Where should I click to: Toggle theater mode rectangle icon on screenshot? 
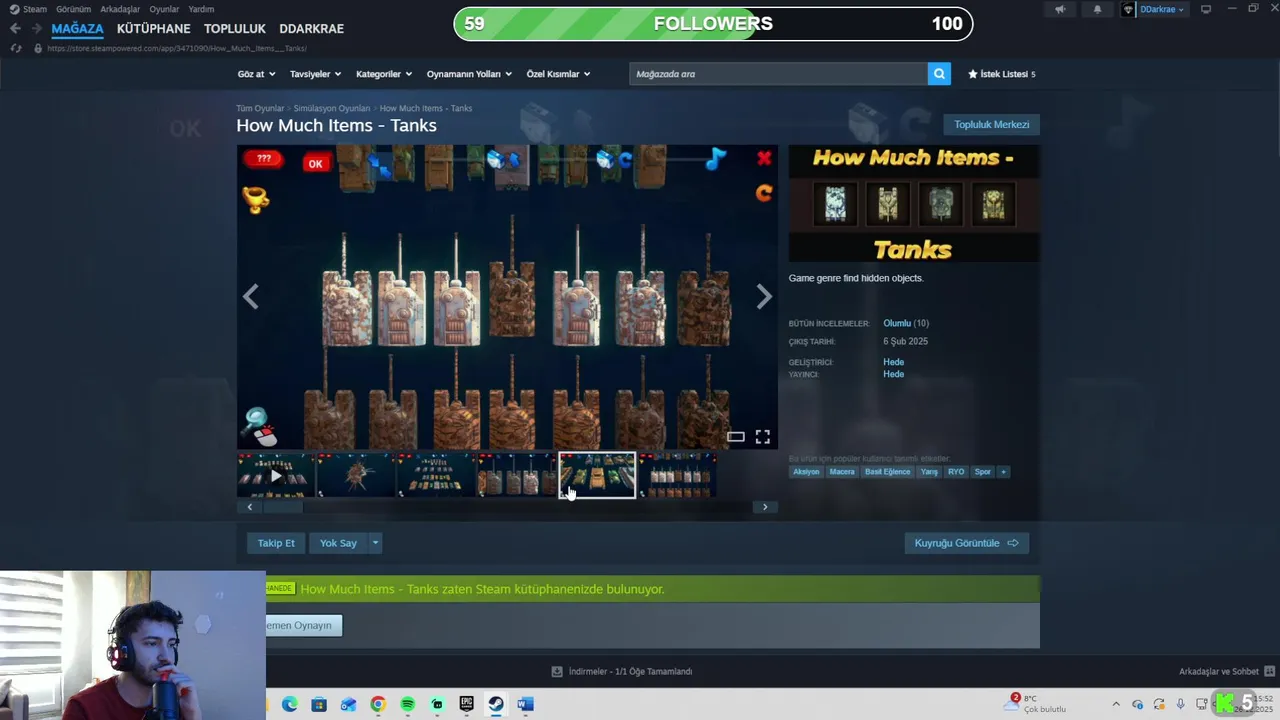point(735,436)
